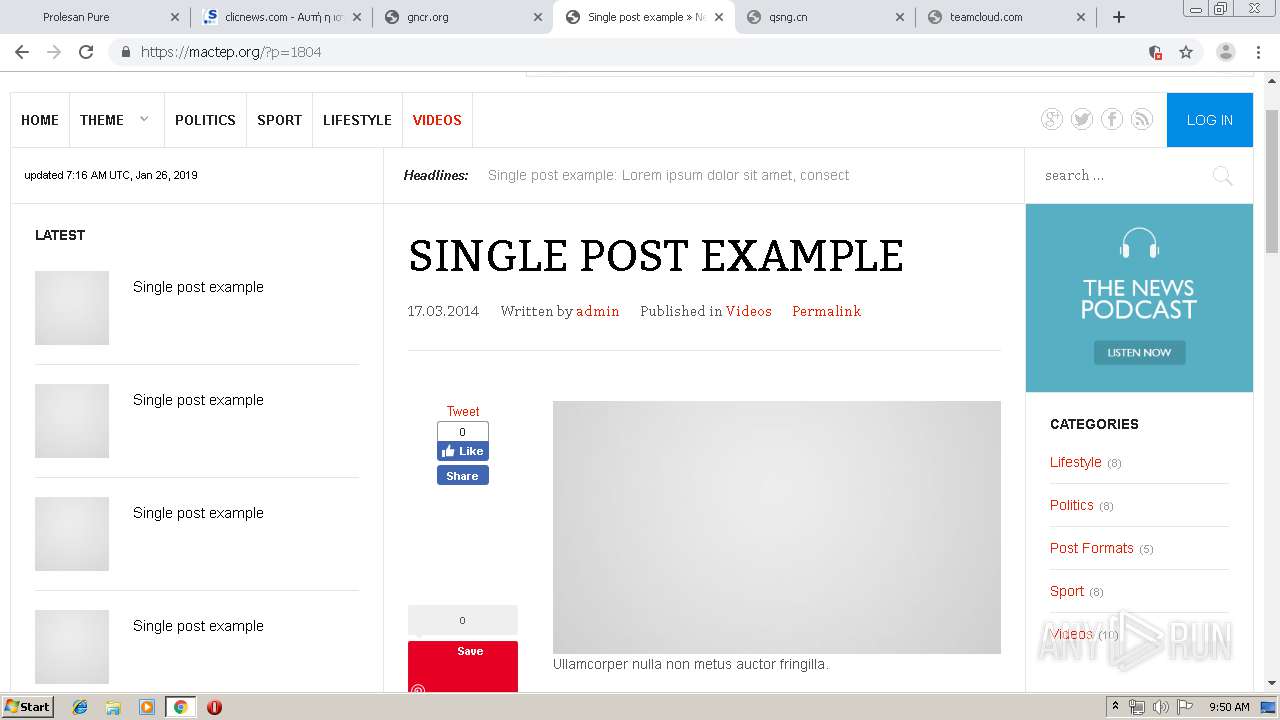Close the gncr.org tab
This screenshot has width=1280, height=720.
click(537, 17)
